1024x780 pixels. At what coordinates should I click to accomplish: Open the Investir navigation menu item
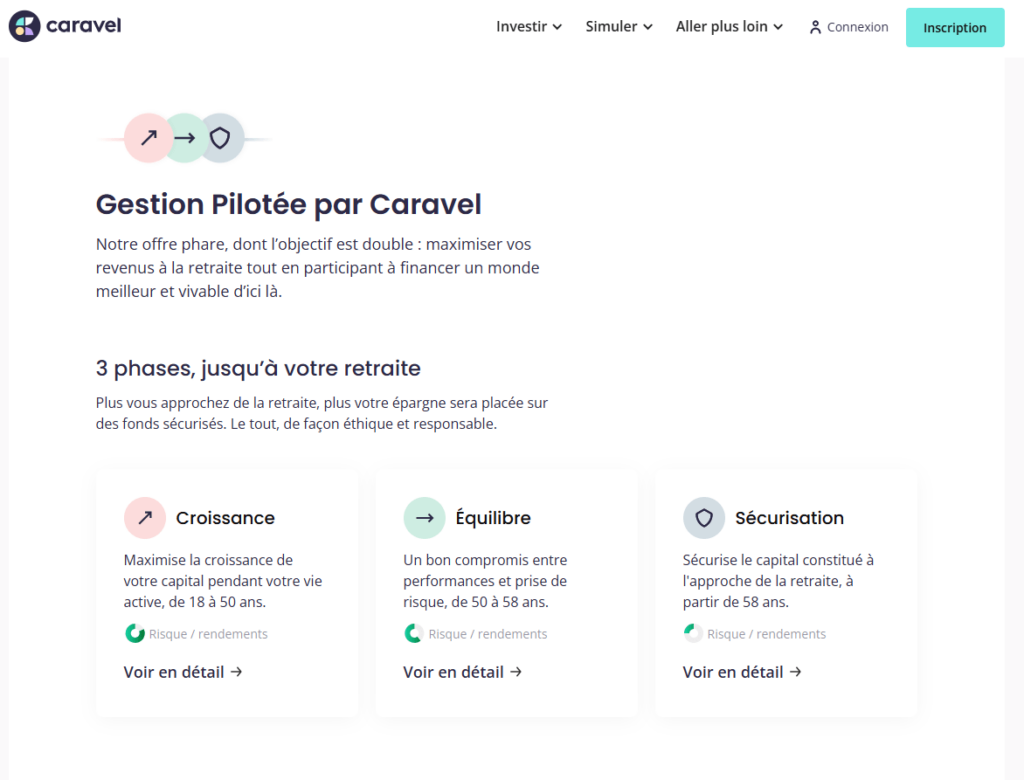pos(522,27)
